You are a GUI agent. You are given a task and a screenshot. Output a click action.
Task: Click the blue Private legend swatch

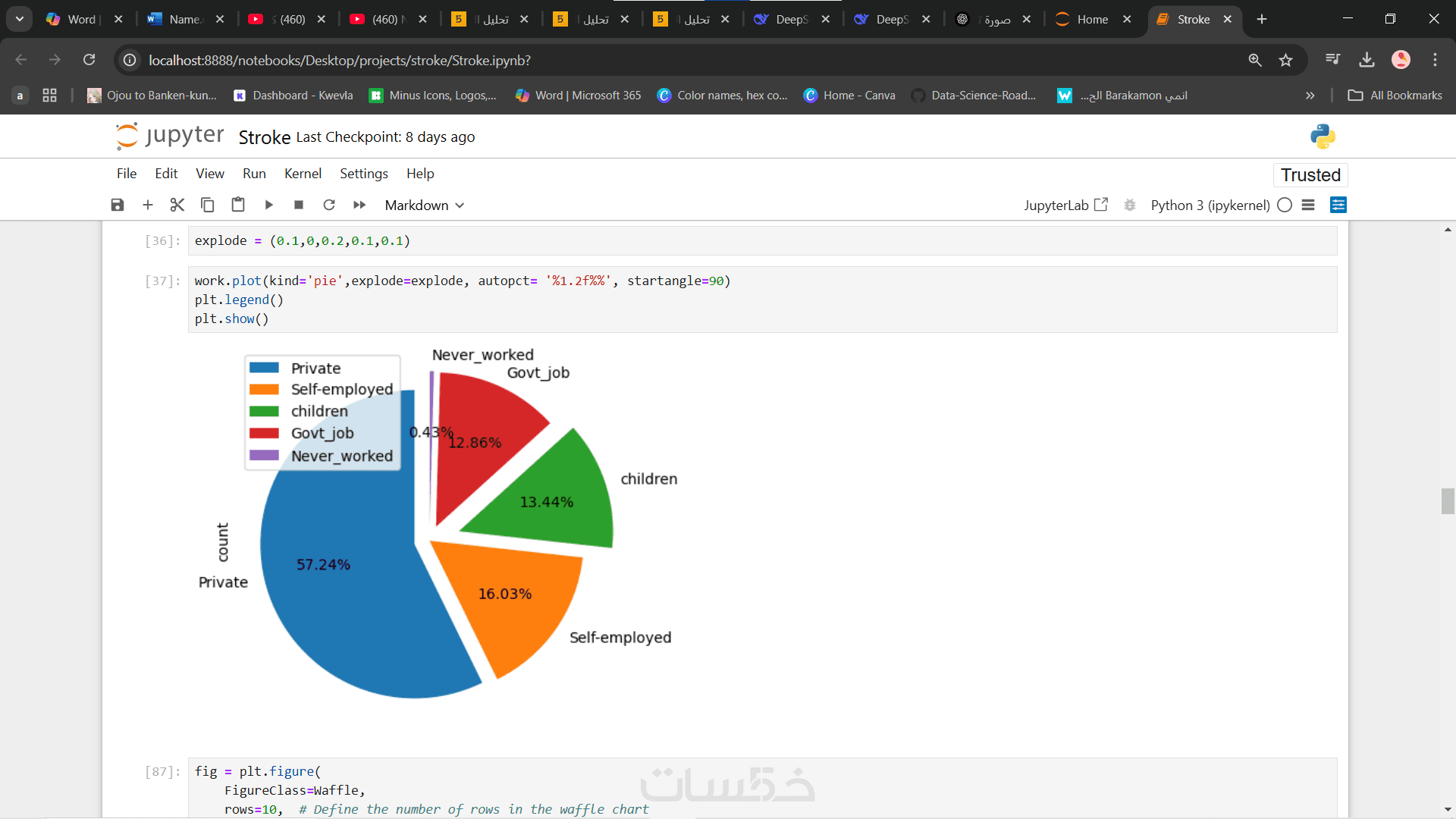click(x=264, y=368)
